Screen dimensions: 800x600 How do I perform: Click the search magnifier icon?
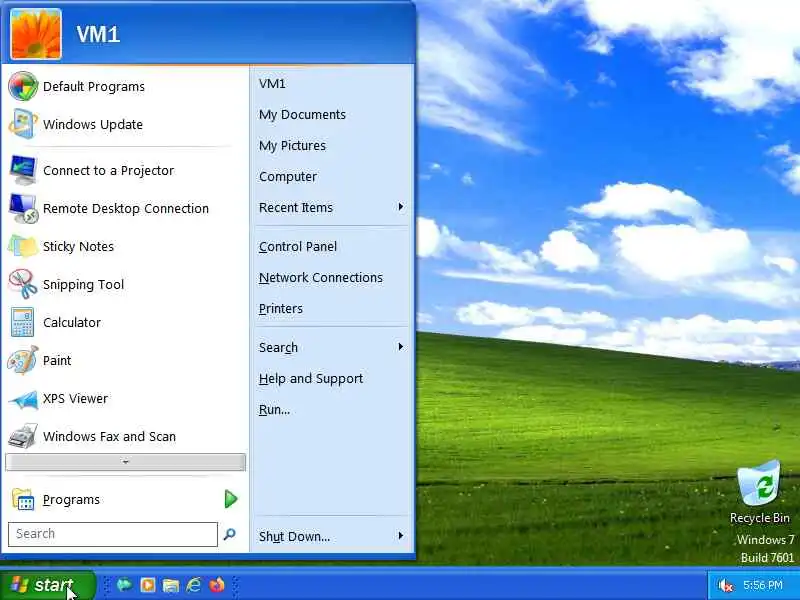[x=230, y=534]
